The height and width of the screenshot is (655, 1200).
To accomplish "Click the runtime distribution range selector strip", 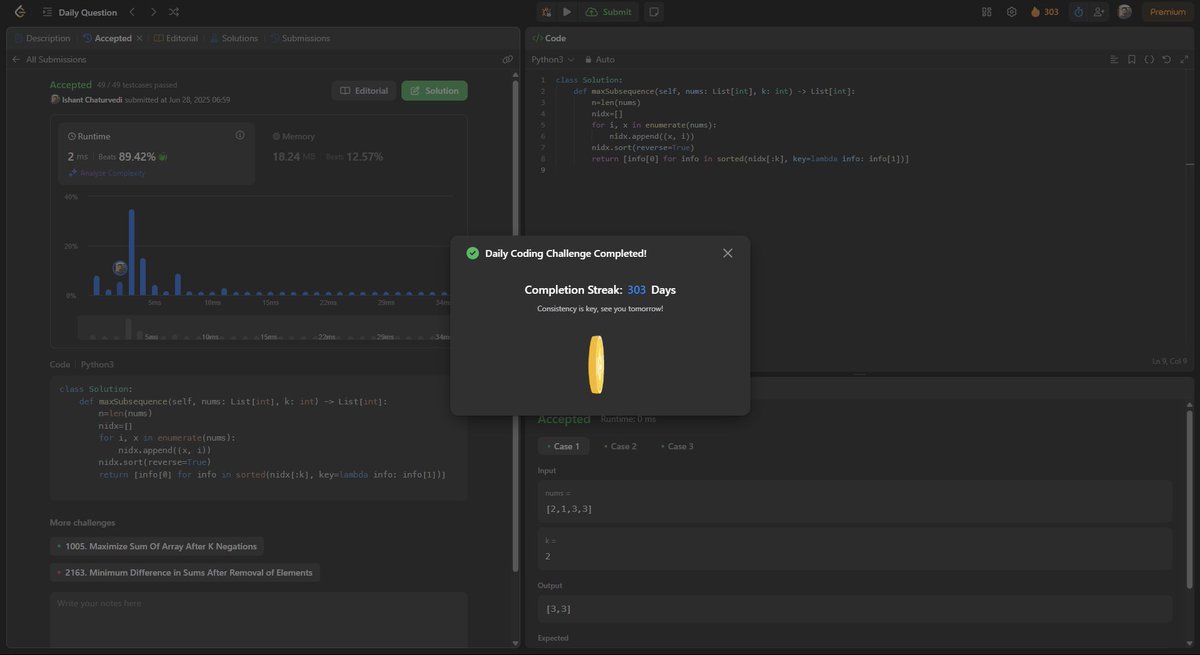I will [264, 329].
